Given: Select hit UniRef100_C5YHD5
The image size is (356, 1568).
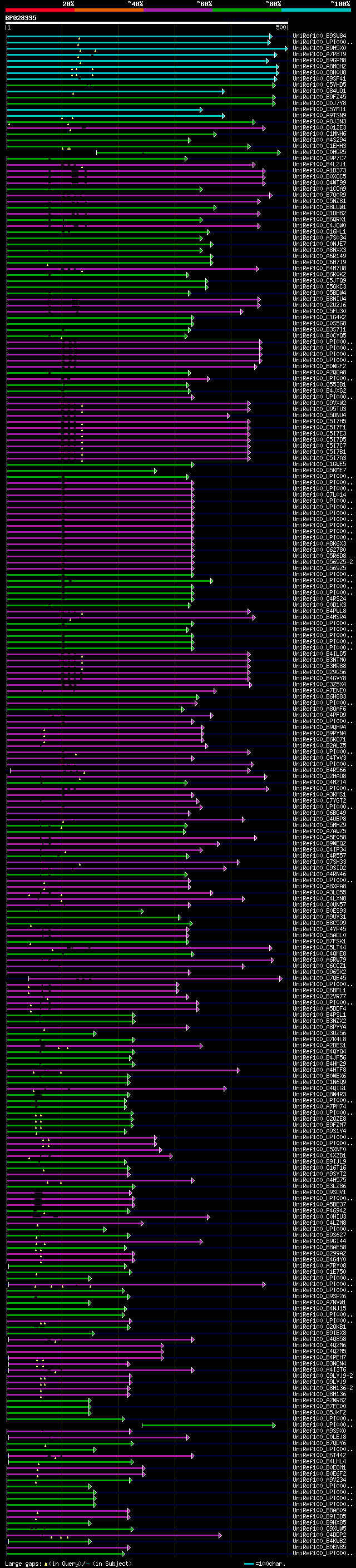Looking at the screenshot, I should pos(319,85).
